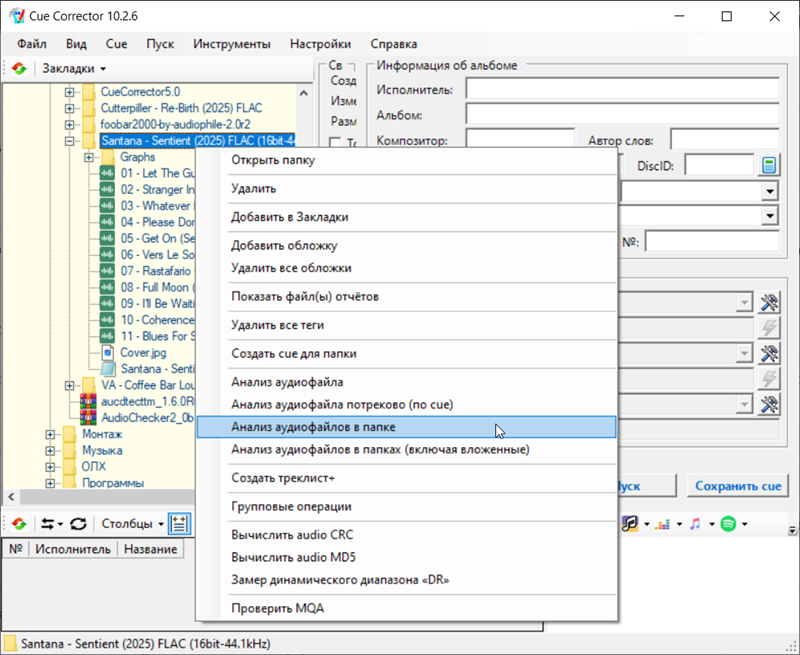Click the Graphs folder icon
Viewport: 800px width, 655px height.
tap(108, 157)
